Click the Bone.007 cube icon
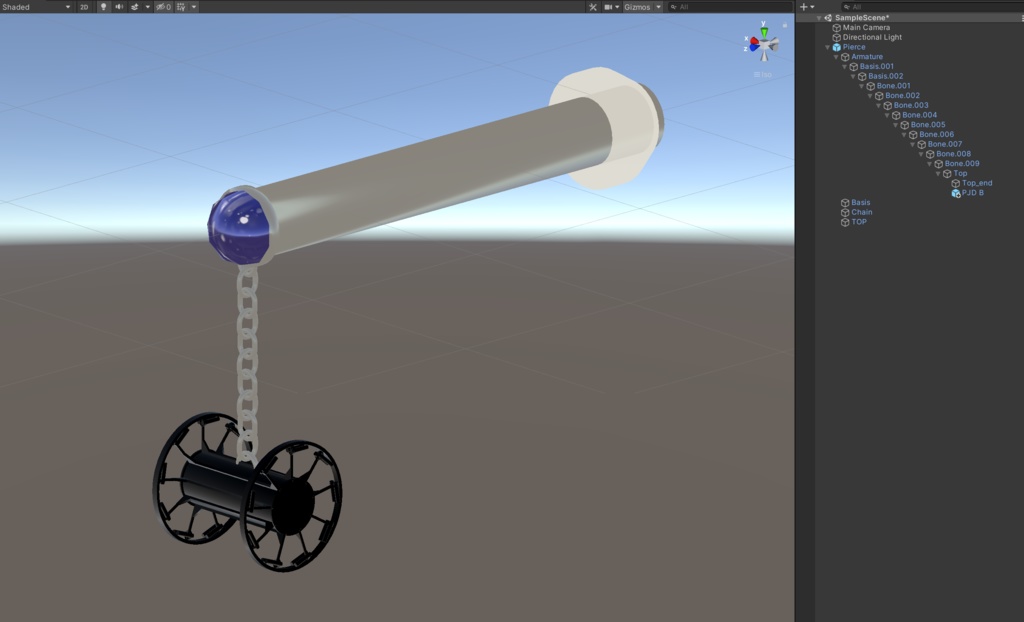The width and height of the screenshot is (1024, 622). [x=921, y=144]
